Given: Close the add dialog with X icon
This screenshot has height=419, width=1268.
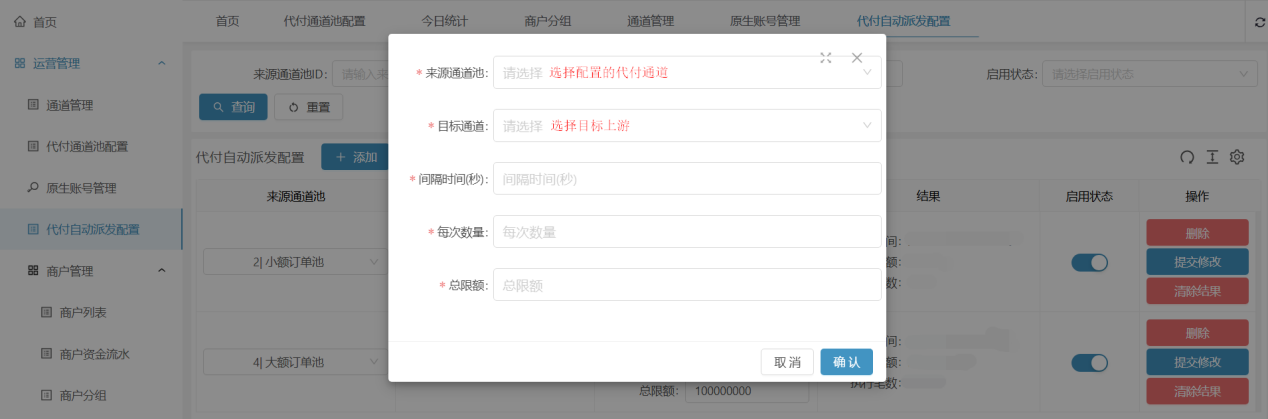Looking at the screenshot, I should [x=857, y=58].
